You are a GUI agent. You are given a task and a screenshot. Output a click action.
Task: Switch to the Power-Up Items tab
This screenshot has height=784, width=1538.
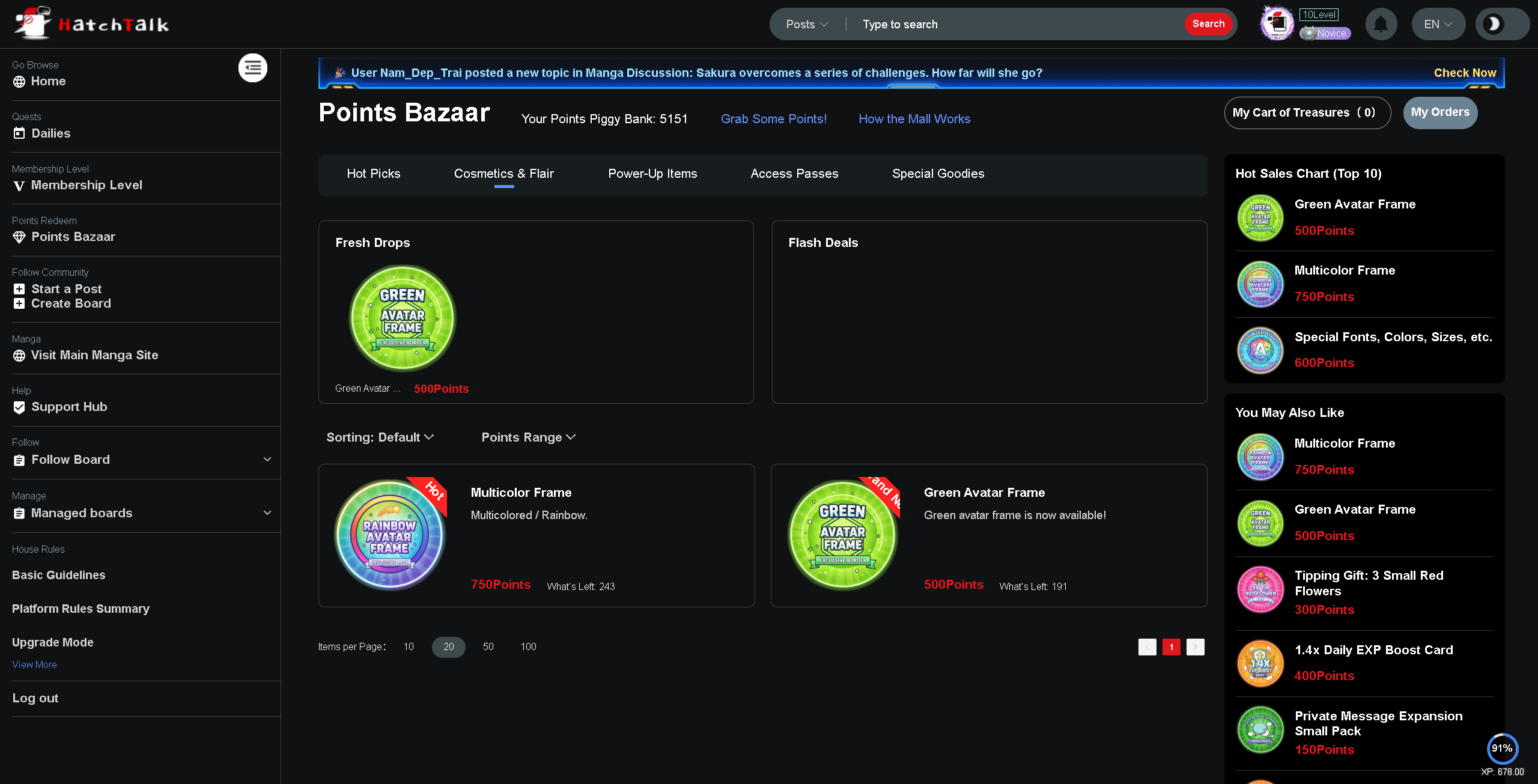pos(652,174)
